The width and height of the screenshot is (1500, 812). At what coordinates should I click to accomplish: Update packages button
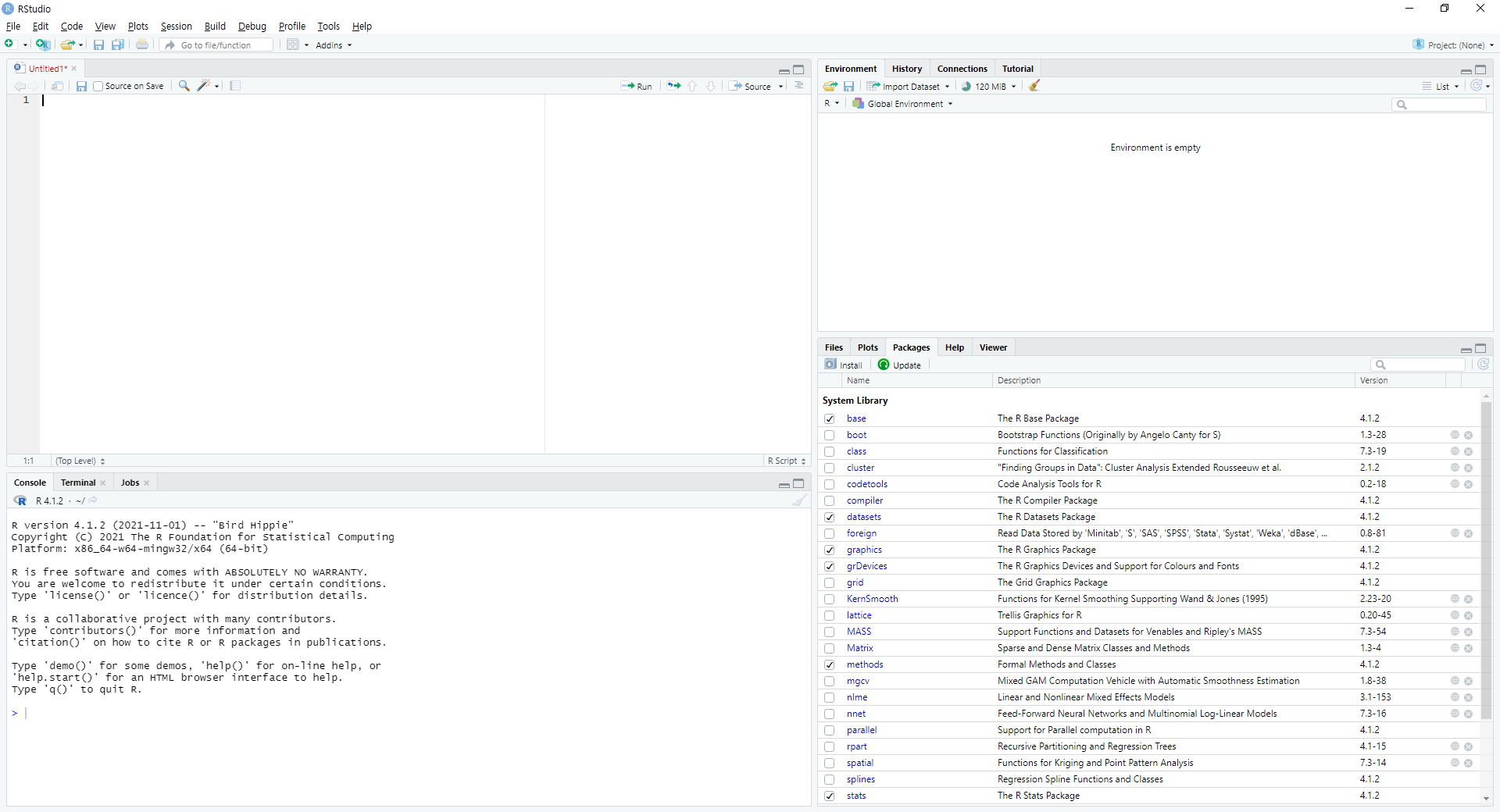899,365
